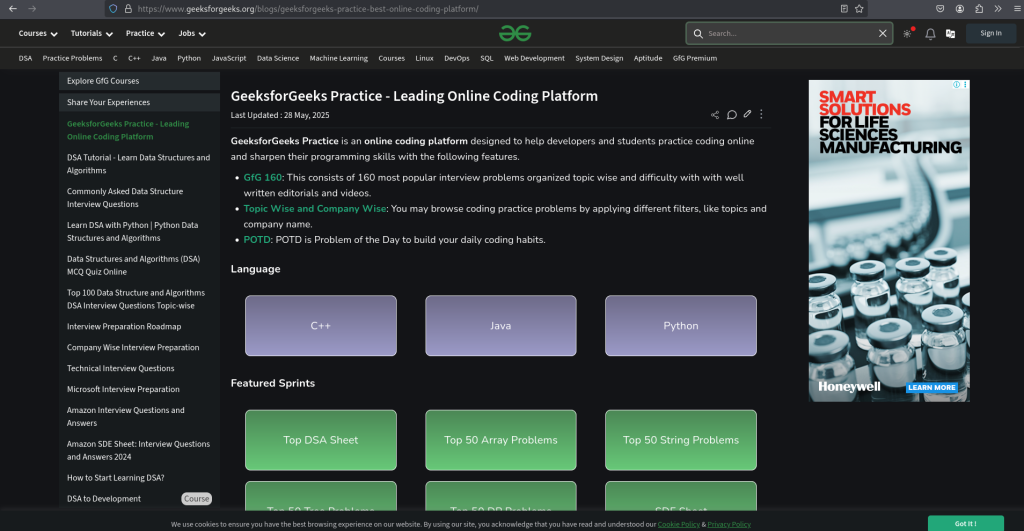Expand the Tutorials dropdown menu
Image resolution: width=1024 pixels, height=531 pixels.
[x=91, y=33]
